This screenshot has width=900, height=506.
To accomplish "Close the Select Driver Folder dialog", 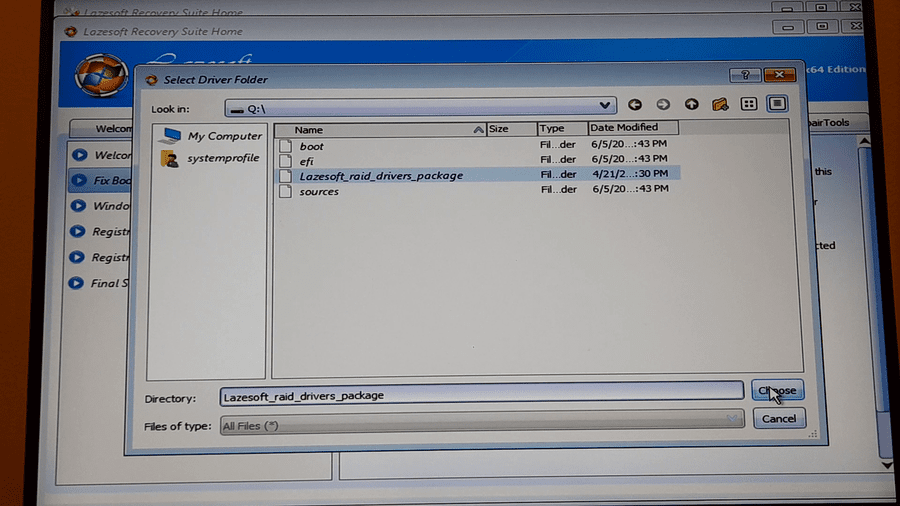I will pyautogui.click(x=779, y=75).
